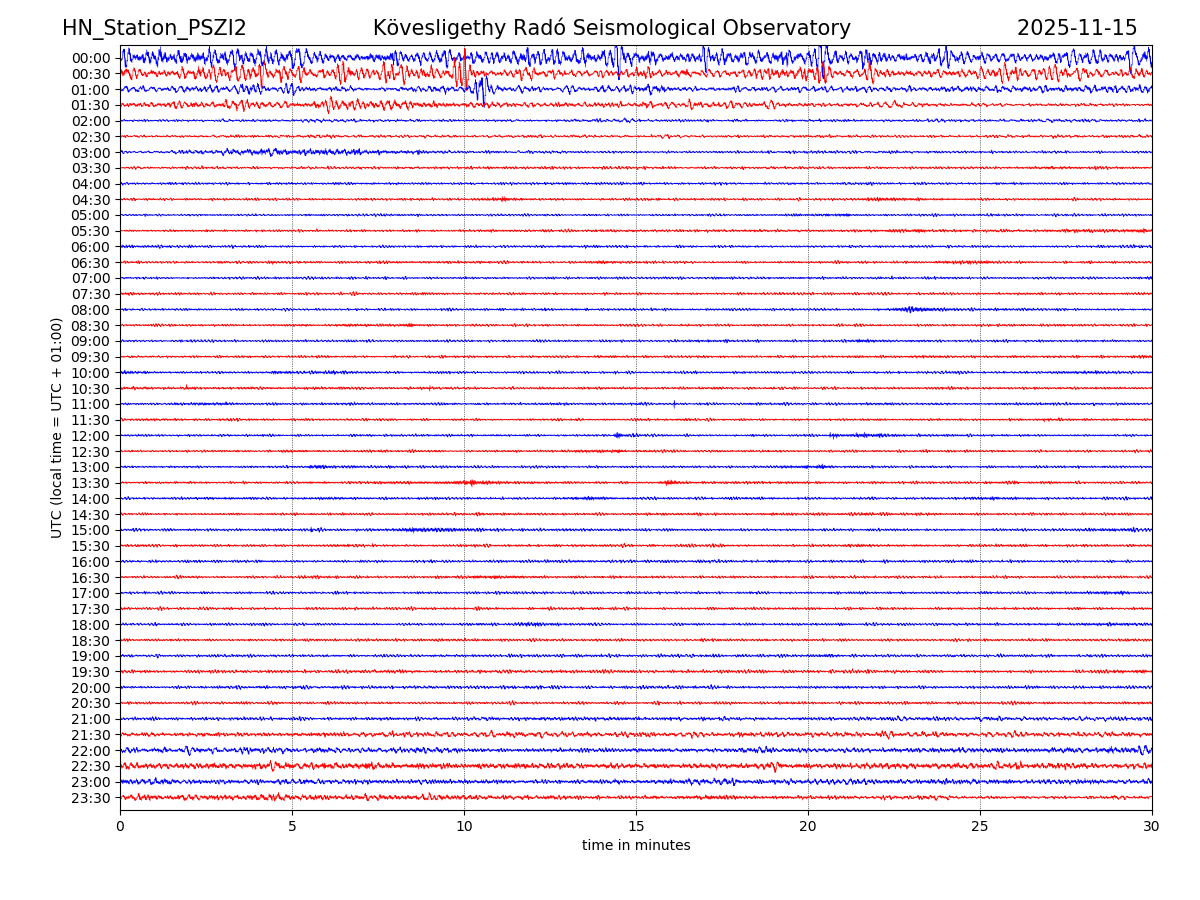Click the 2025-11-15 date label
Image resolution: width=1200 pixels, height=900 pixels.
tap(1077, 29)
